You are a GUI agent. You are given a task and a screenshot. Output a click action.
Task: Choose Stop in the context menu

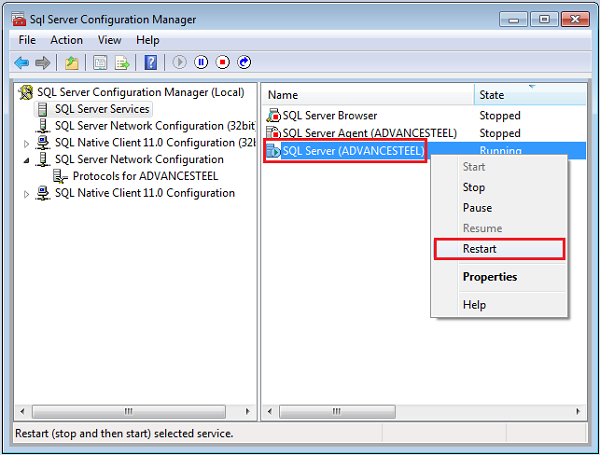click(x=499, y=188)
